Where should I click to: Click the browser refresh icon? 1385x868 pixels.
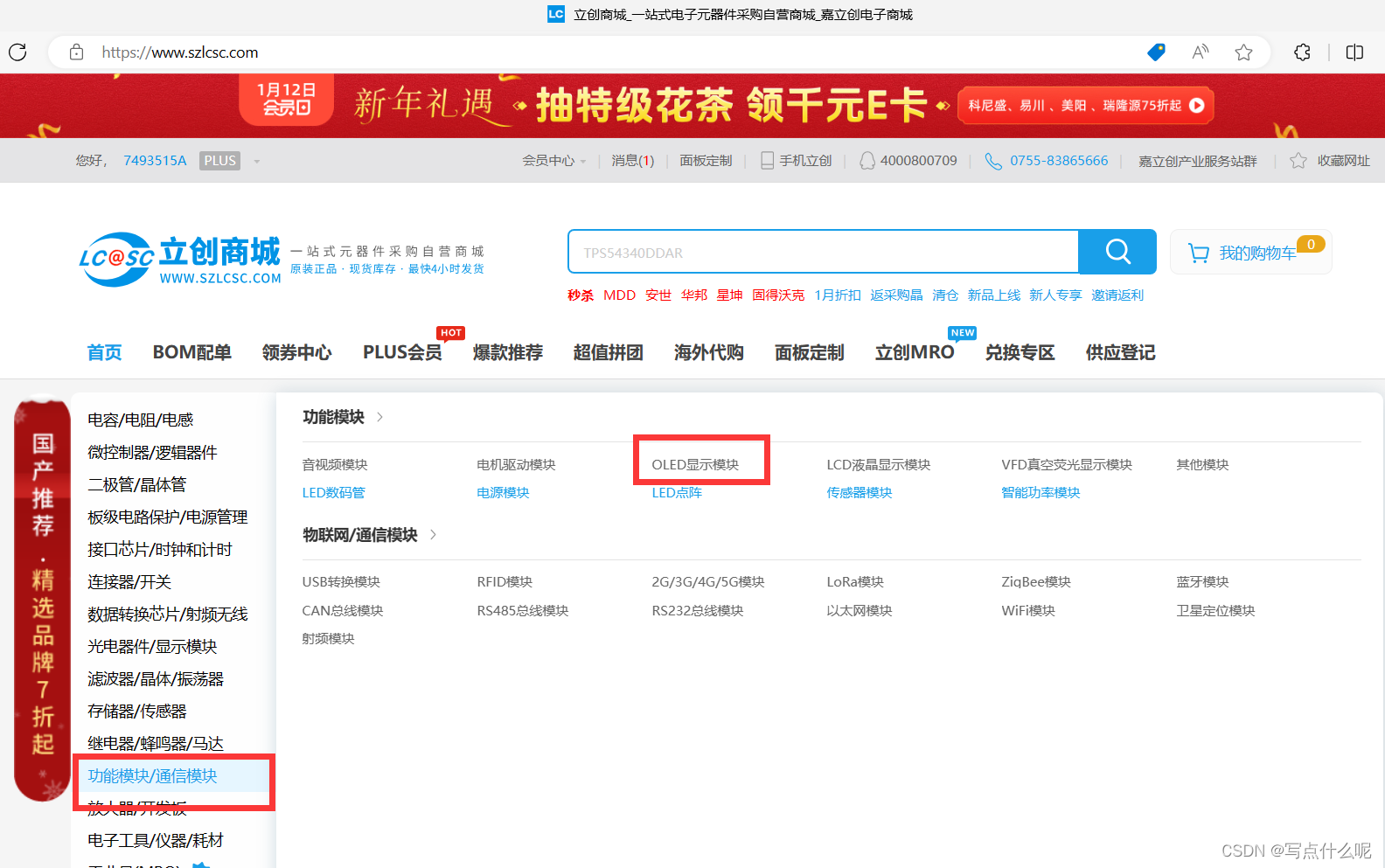pos(17,52)
